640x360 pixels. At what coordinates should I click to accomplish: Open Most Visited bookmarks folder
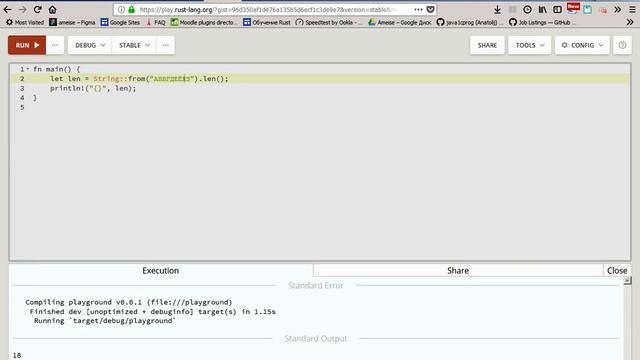(25, 22)
